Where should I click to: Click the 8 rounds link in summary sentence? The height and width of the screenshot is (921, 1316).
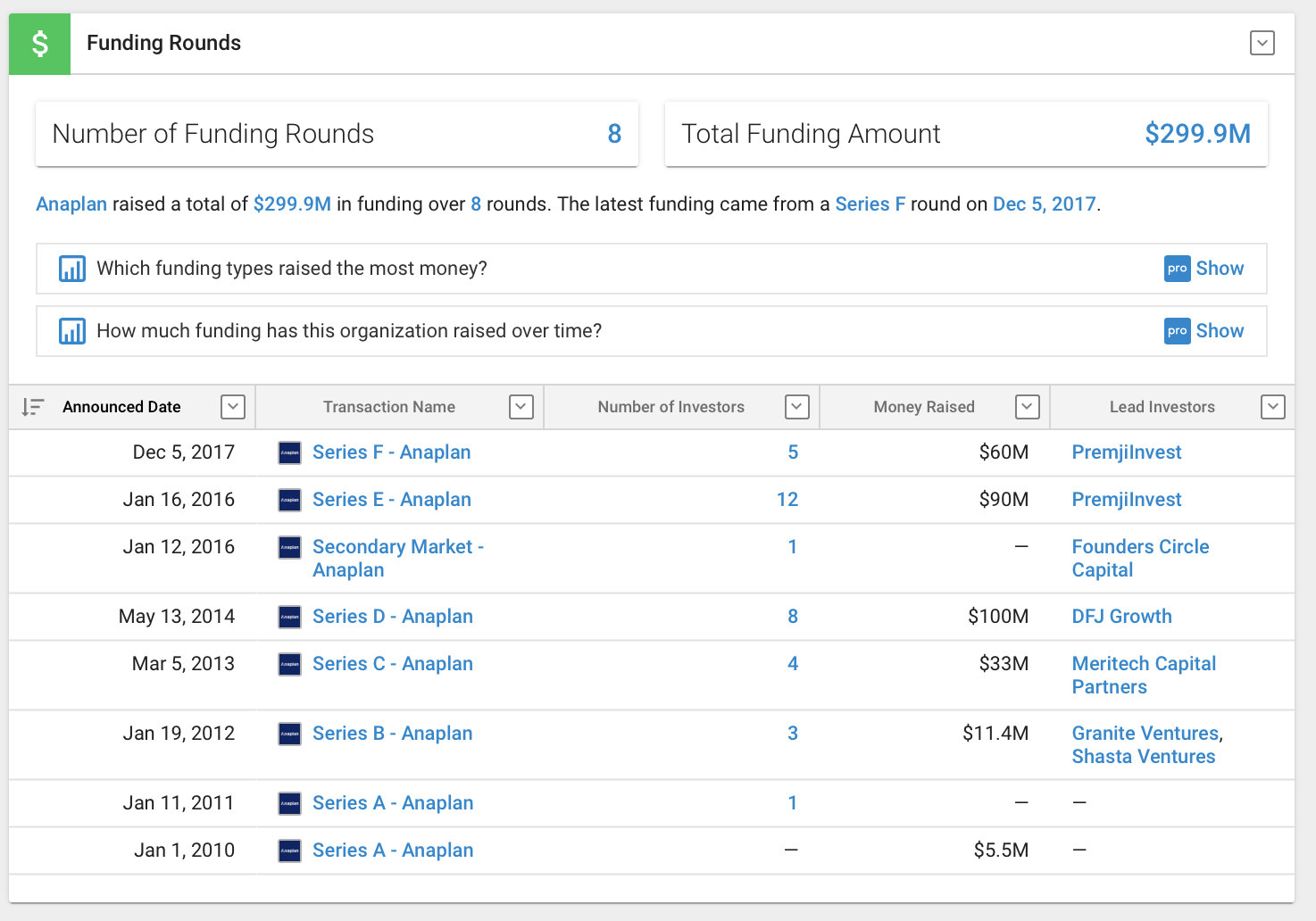click(476, 204)
